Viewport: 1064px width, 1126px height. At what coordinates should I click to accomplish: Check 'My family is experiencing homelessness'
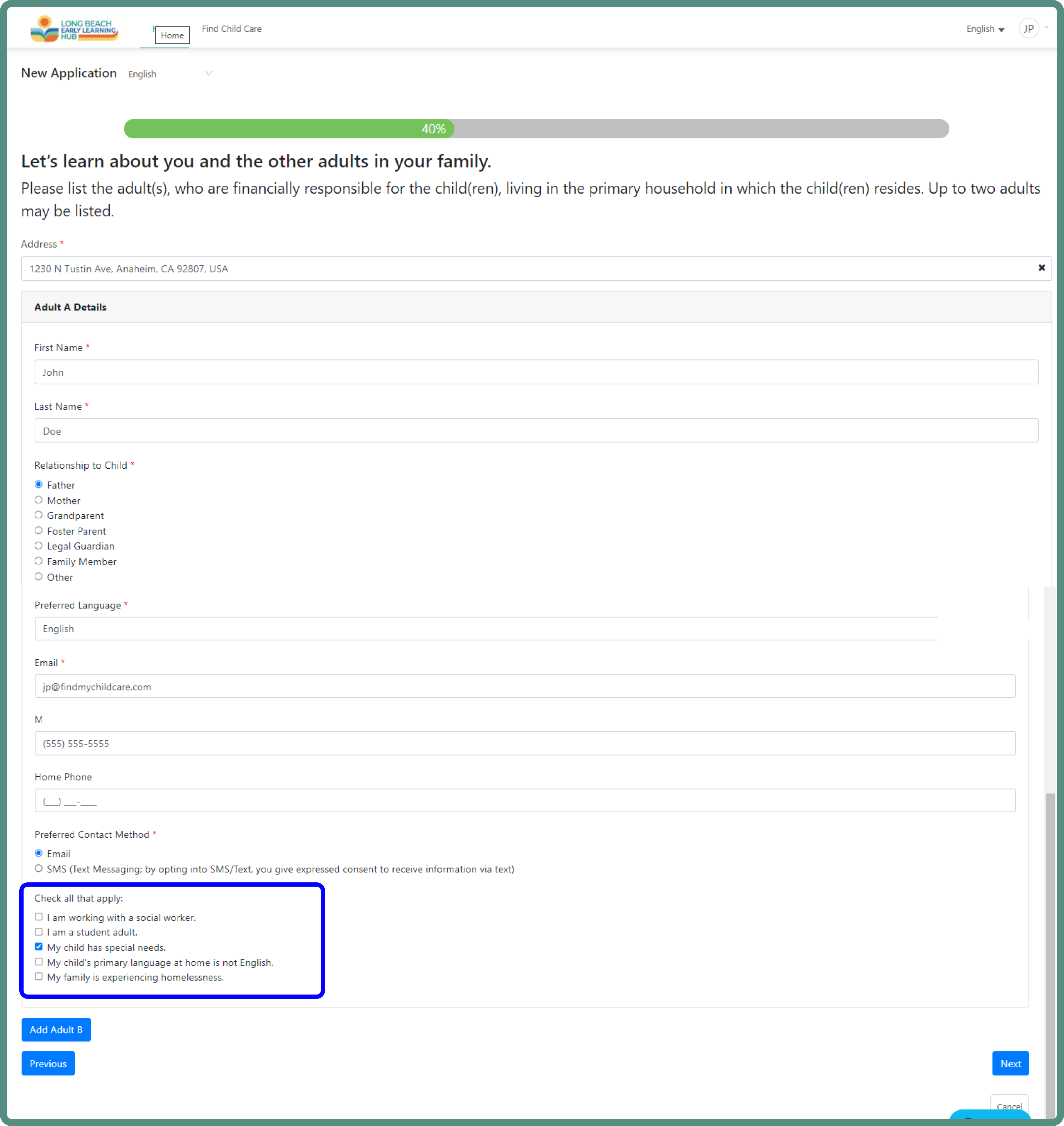point(39,976)
